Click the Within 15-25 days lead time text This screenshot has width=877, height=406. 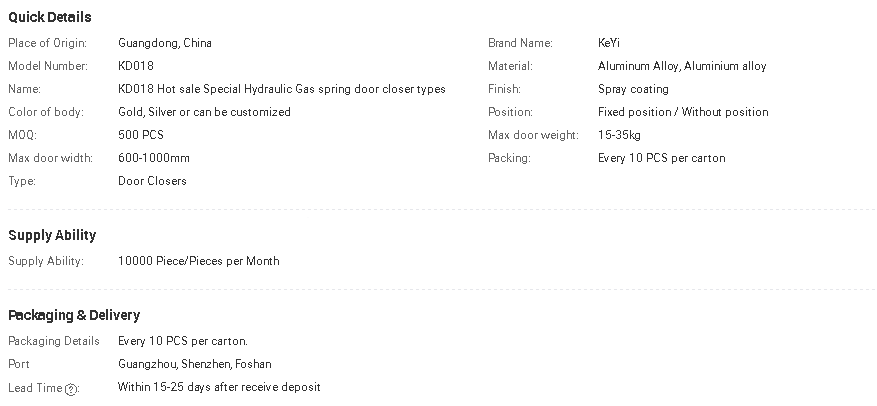219,387
